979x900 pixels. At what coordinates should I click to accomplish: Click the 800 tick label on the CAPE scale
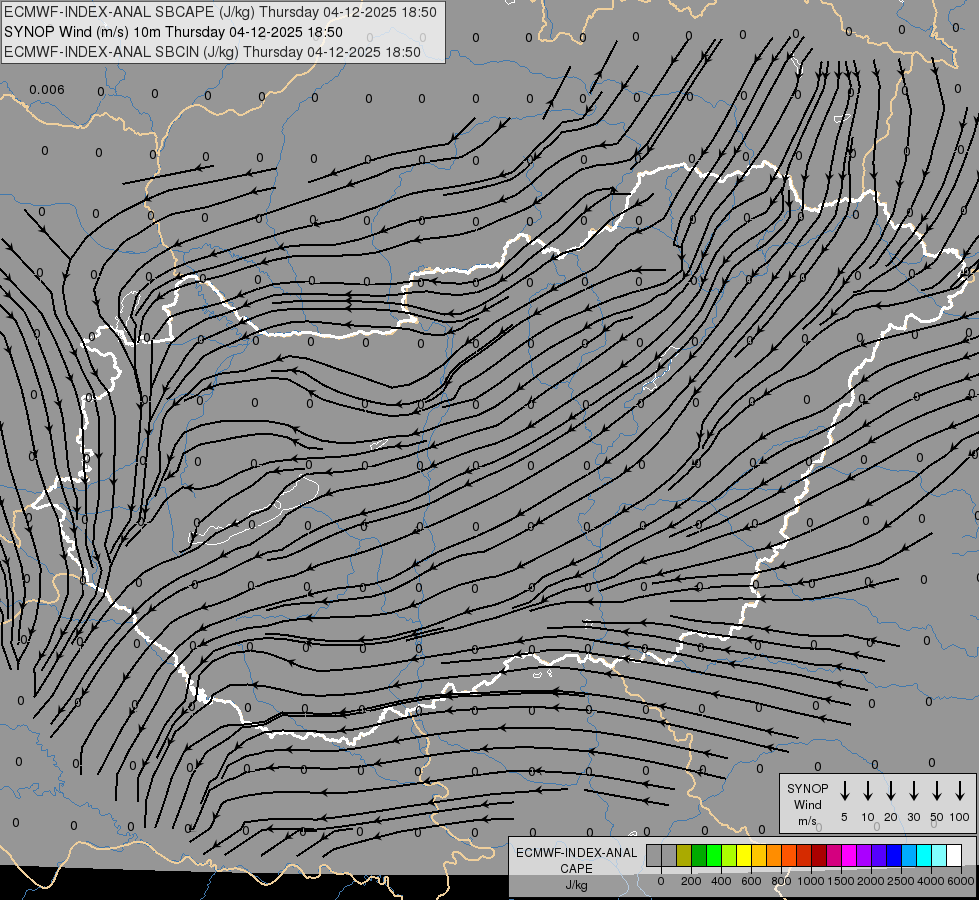(781, 881)
